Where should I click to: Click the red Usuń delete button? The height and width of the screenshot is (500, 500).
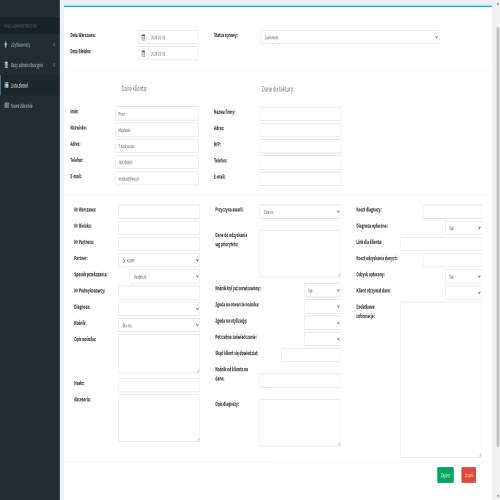coord(469,475)
